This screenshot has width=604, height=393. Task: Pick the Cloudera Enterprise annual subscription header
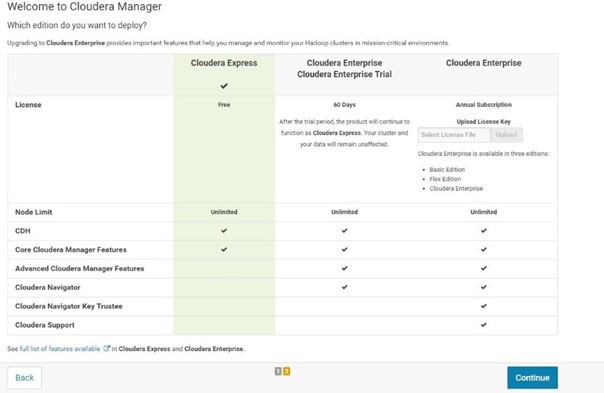(x=483, y=63)
